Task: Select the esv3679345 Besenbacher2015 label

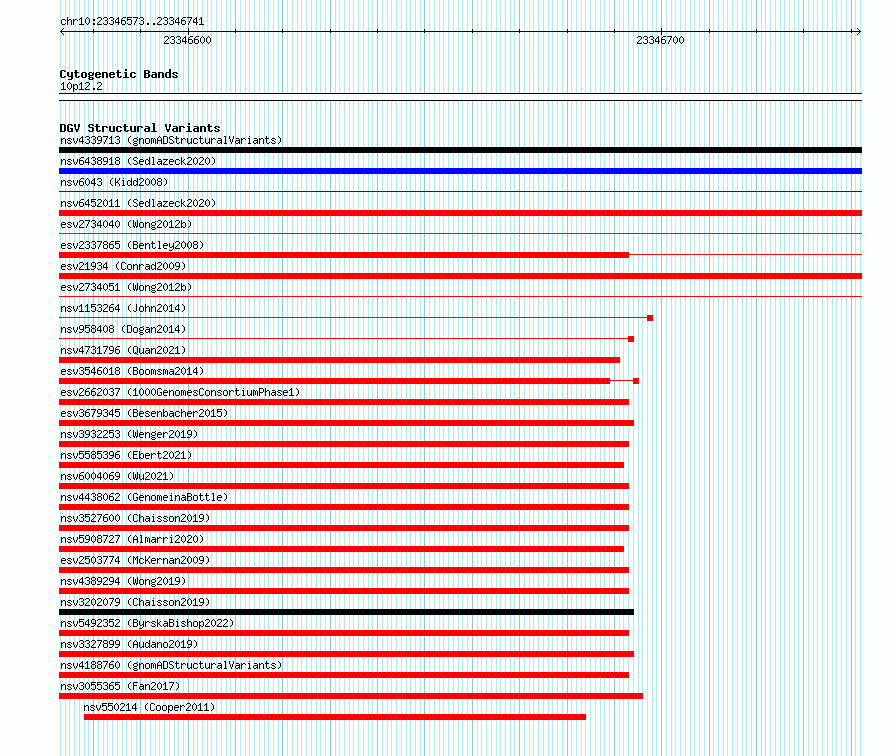Action: click(144, 413)
